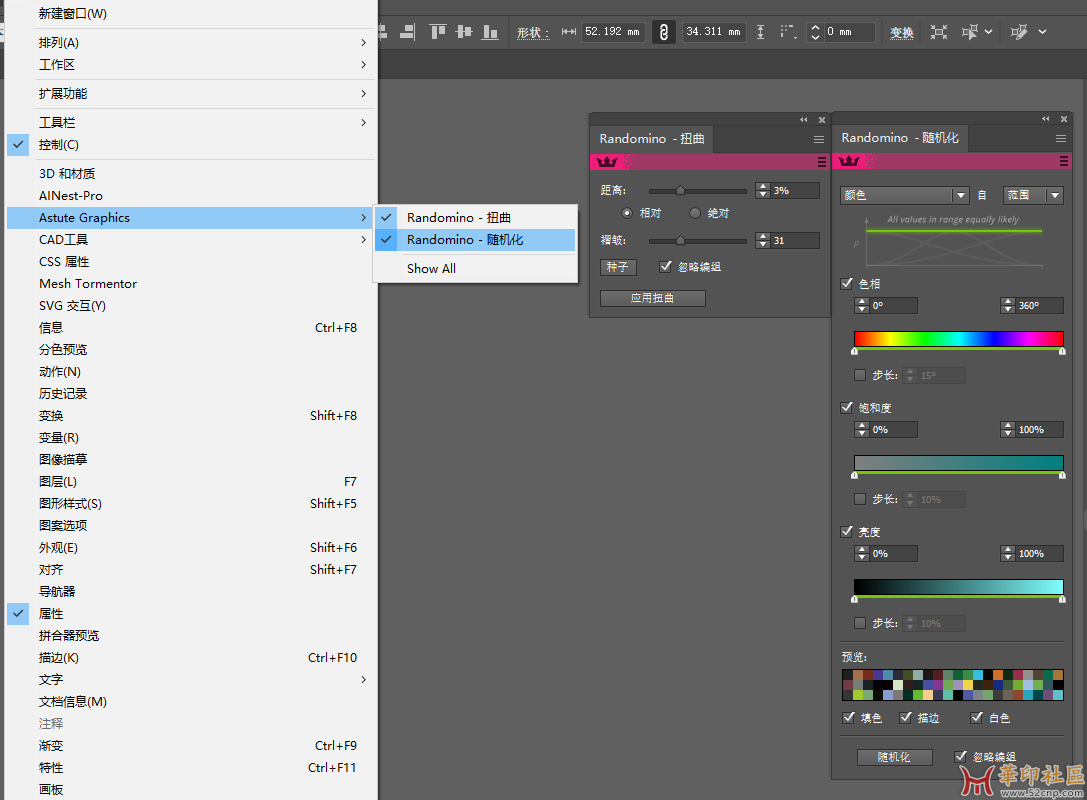The image size is (1087, 800).
Task: Toggle the constrain width and height link icon
Action: coord(663,32)
